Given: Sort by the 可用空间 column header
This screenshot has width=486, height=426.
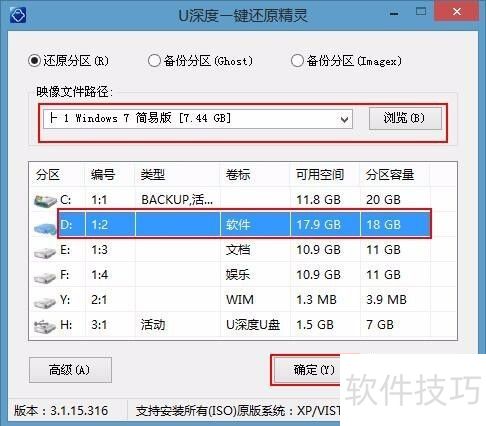Looking at the screenshot, I should pos(320,175).
